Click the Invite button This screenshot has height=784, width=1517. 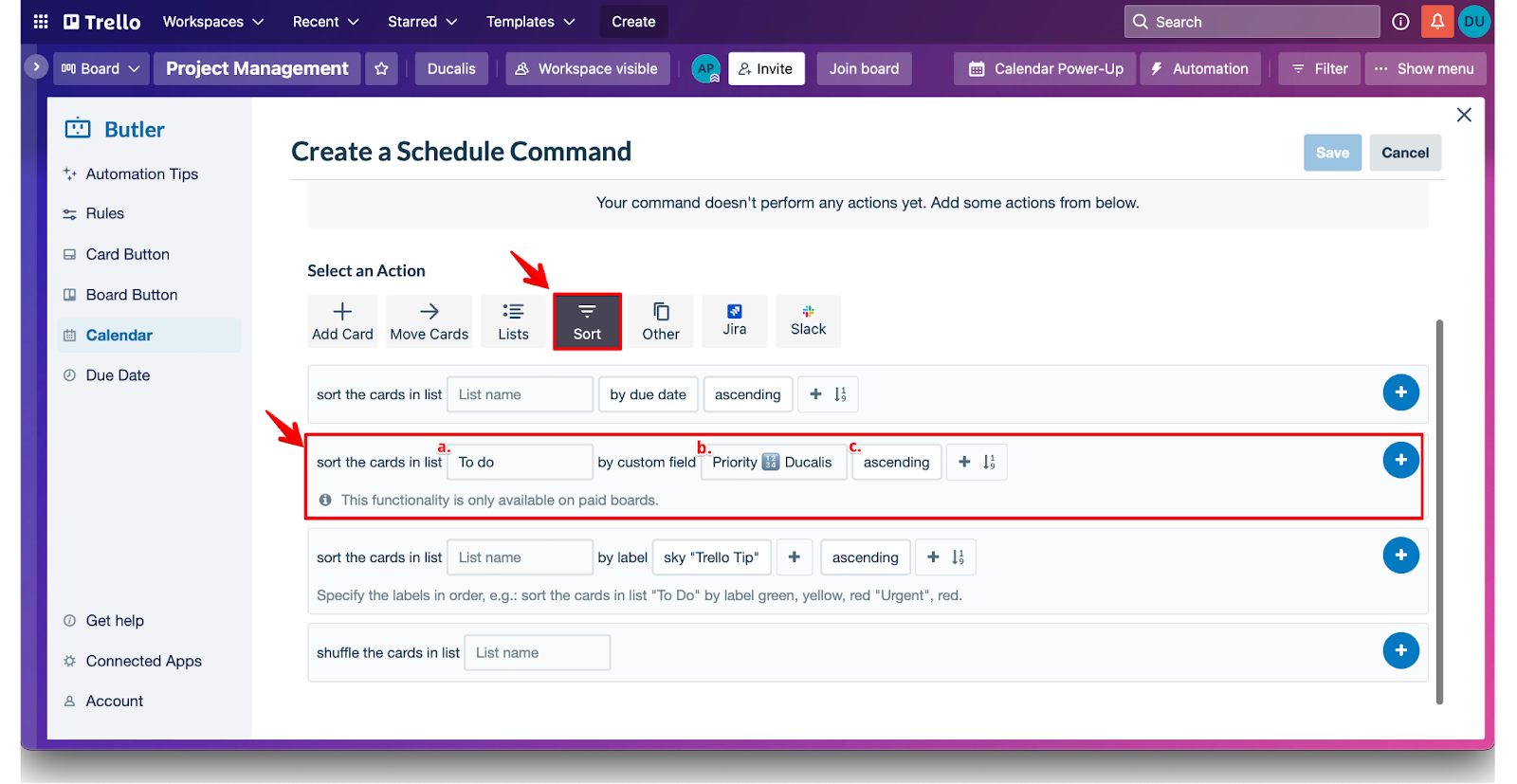click(x=766, y=69)
